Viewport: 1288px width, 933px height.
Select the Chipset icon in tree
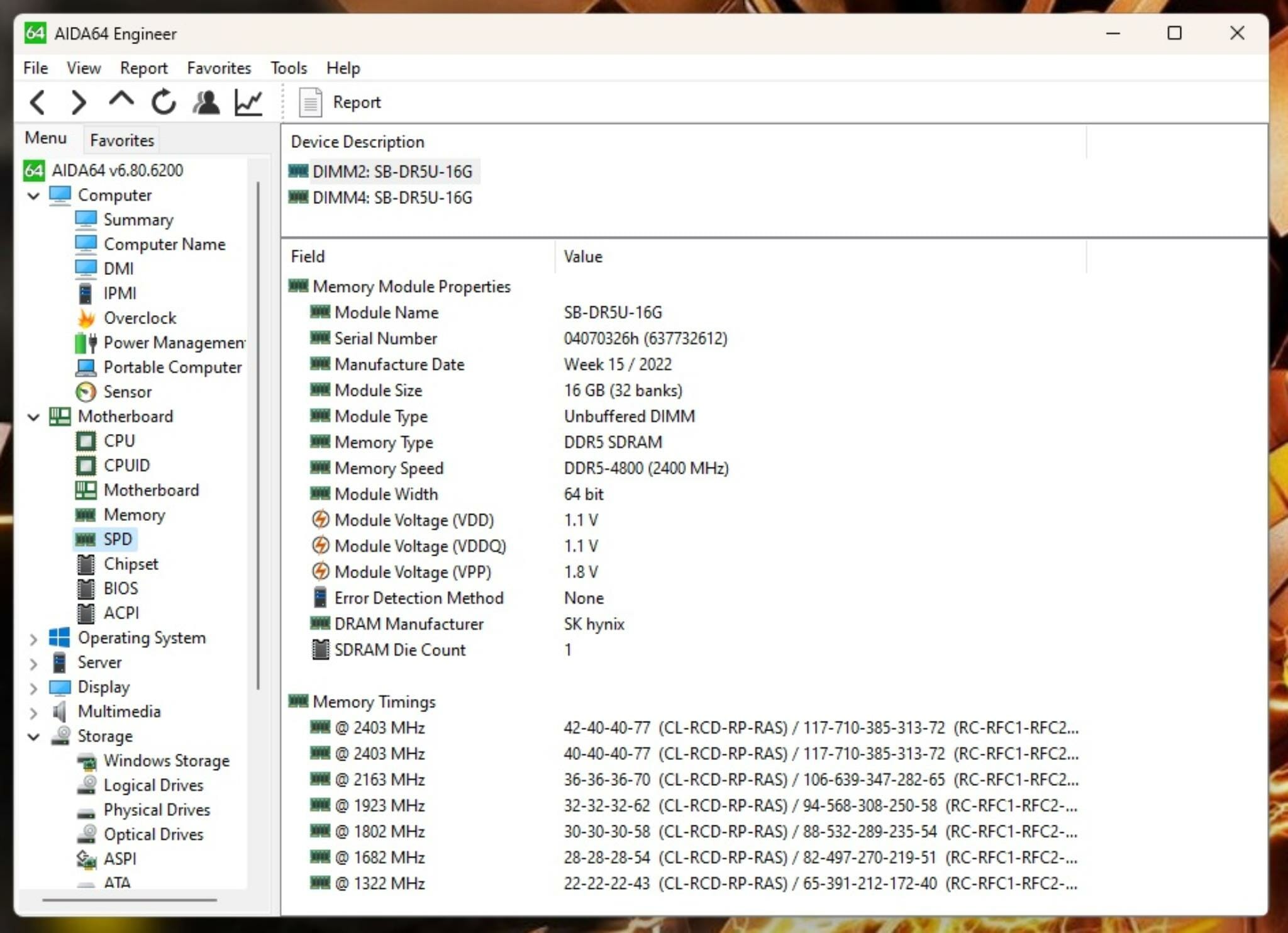pyautogui.click(x=86, y=564)
